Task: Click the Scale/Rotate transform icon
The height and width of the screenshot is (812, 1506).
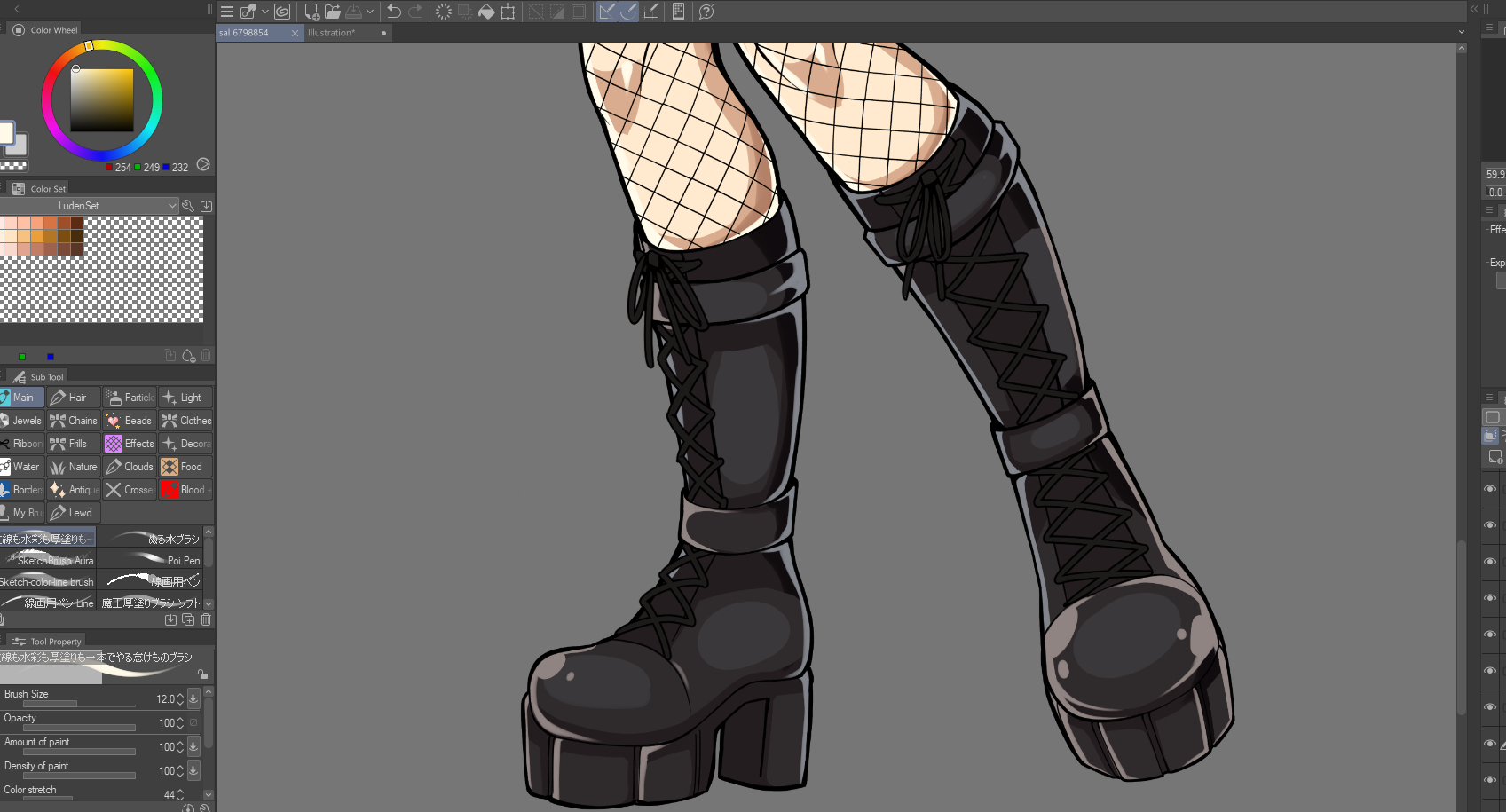Action: click(508, 12)
